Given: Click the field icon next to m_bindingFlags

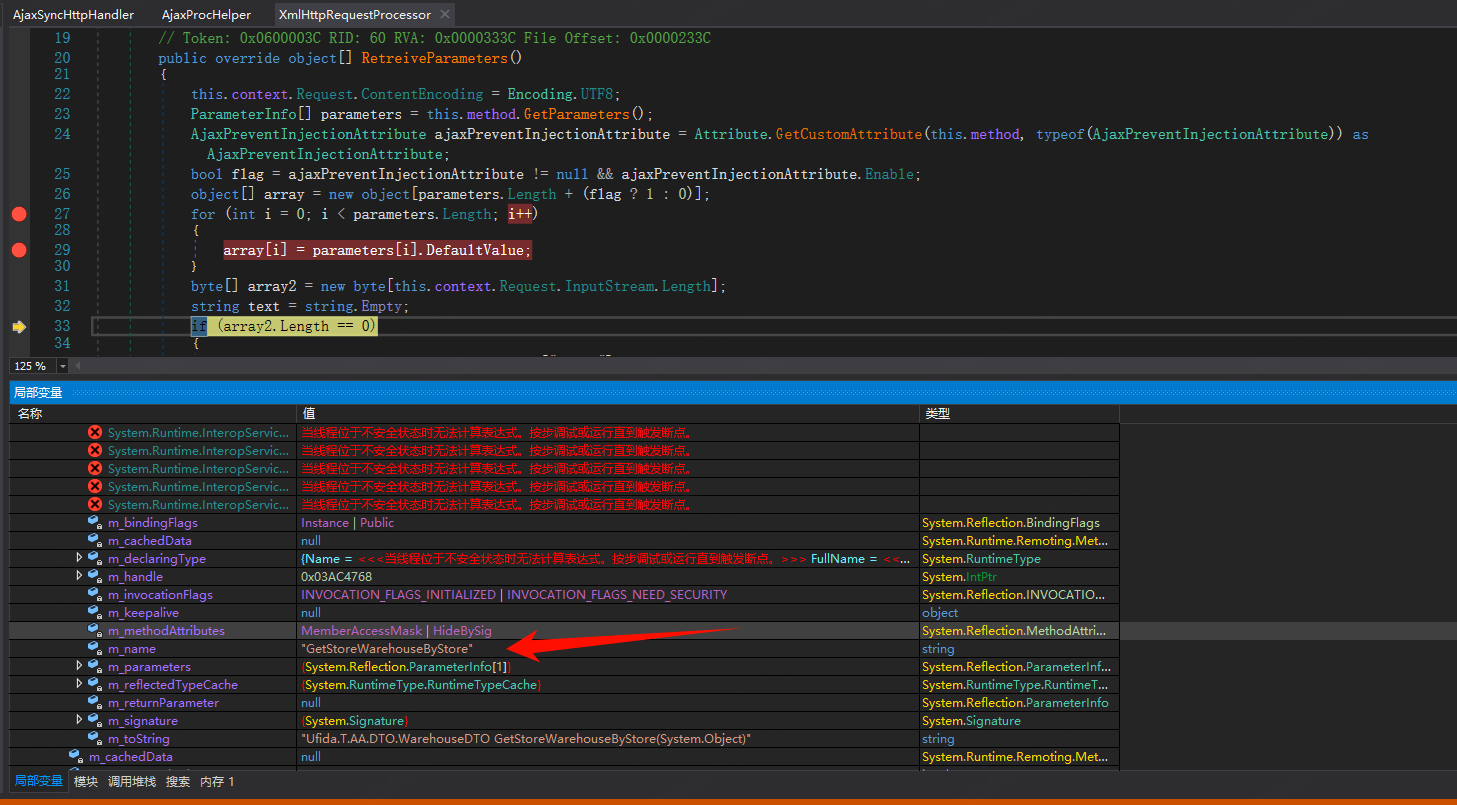Looking at the screenshot, I should click(94, 523).
